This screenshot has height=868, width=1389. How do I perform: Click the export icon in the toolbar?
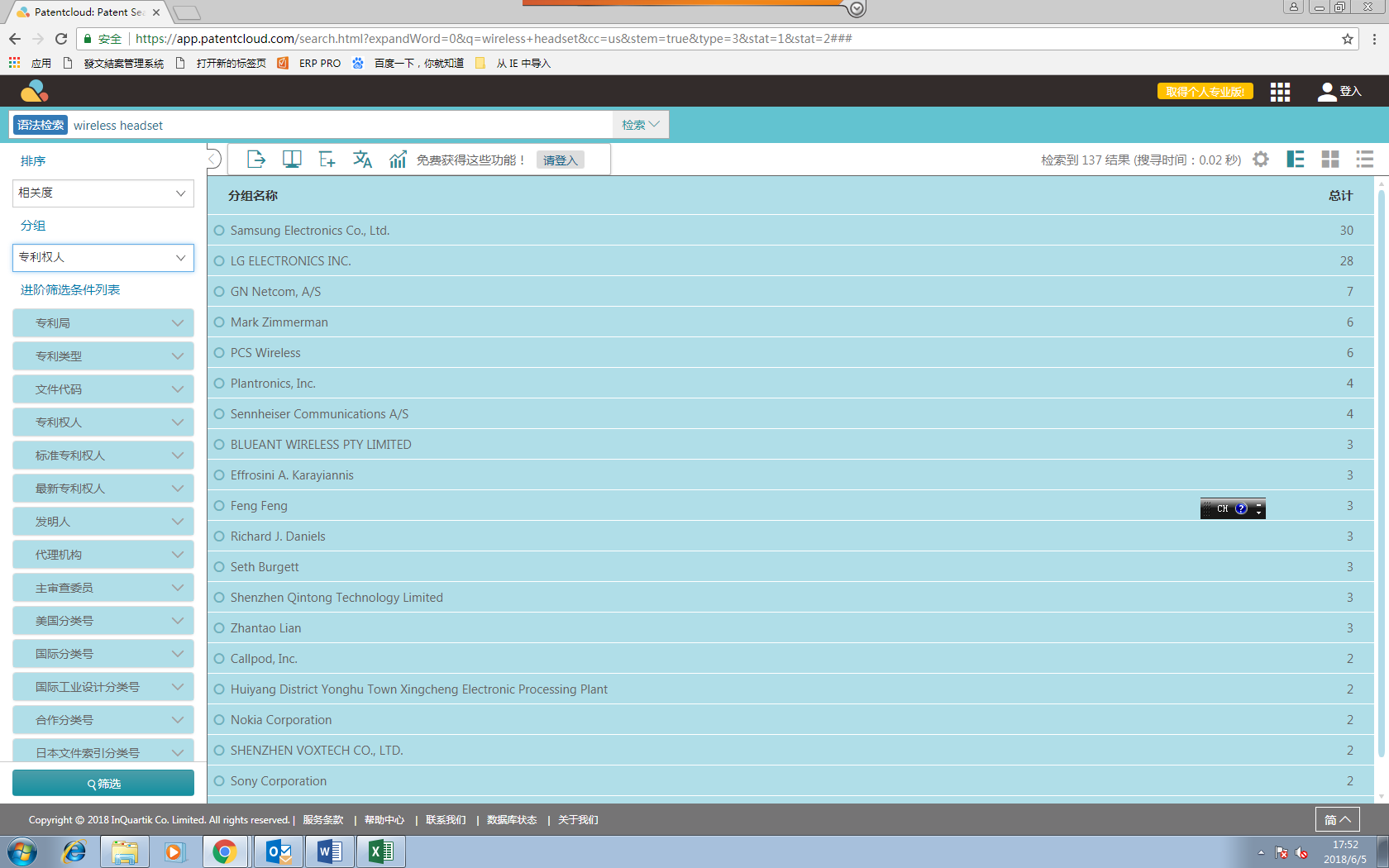pyautogui.click(x=255, y=160)
